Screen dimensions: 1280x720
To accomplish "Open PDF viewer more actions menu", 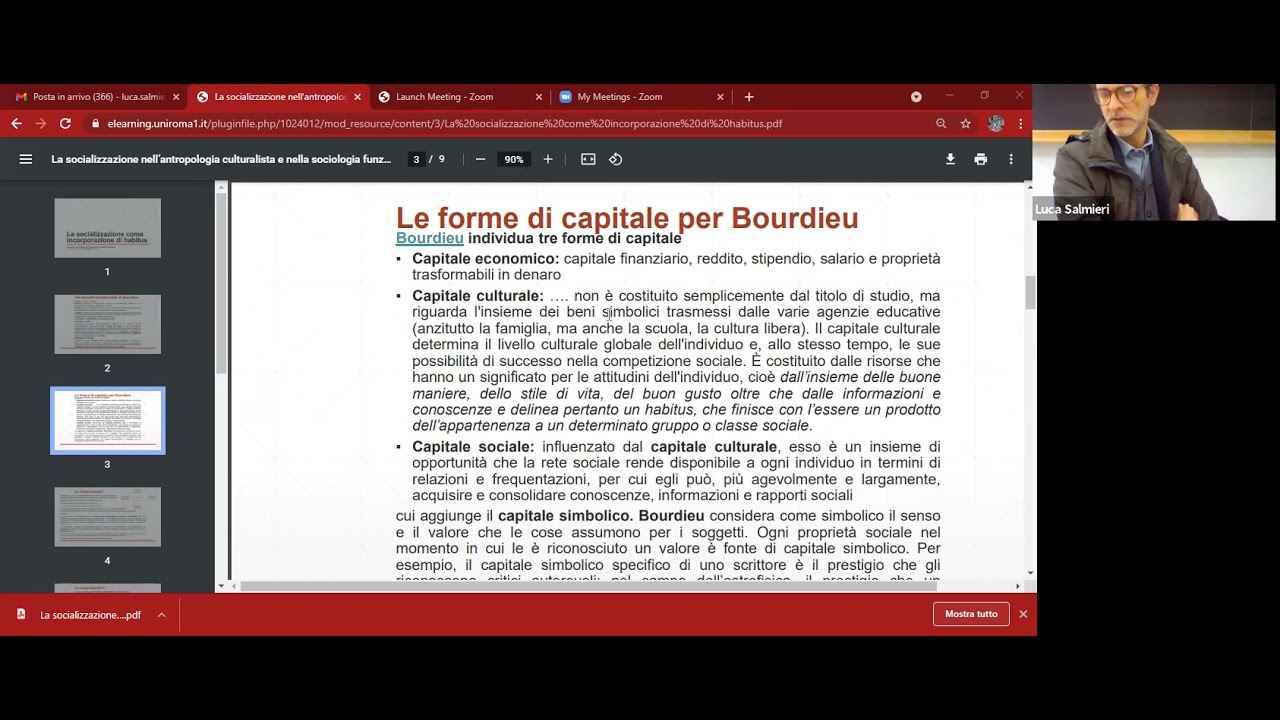I will click(x=1011, y=159).
